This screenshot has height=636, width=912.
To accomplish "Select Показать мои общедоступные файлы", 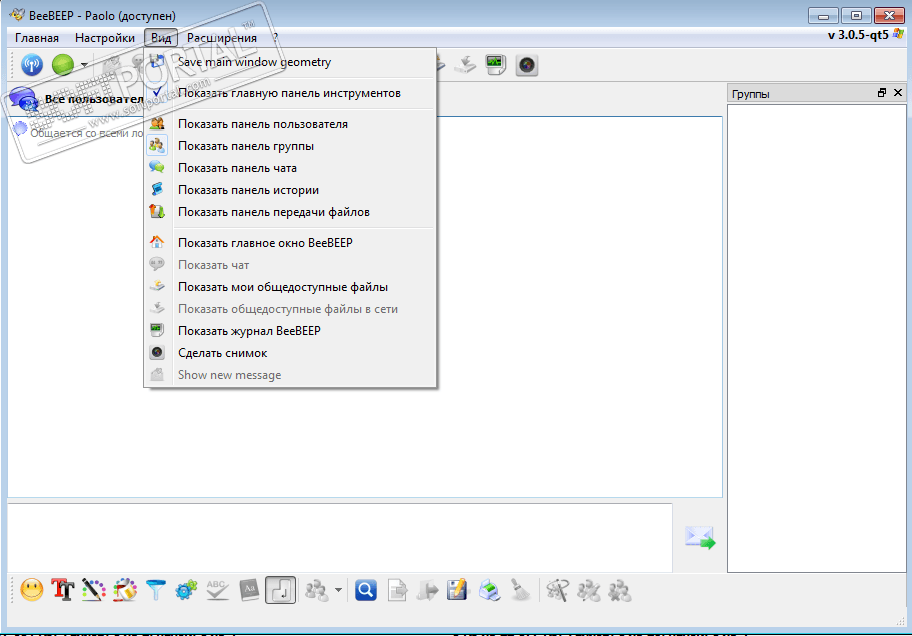I will coord(290,287).
